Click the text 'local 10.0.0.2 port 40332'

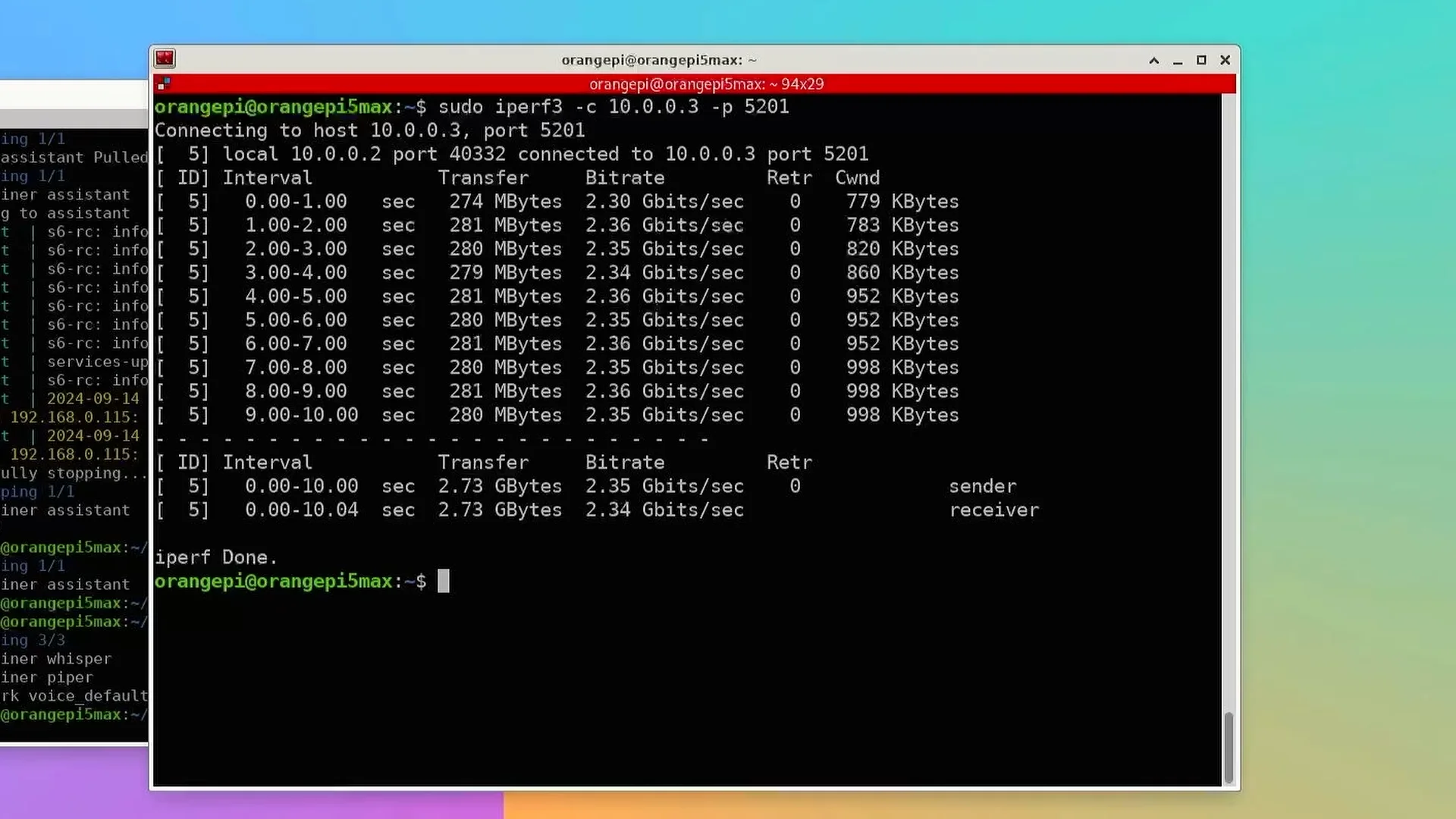pos(364,154)
